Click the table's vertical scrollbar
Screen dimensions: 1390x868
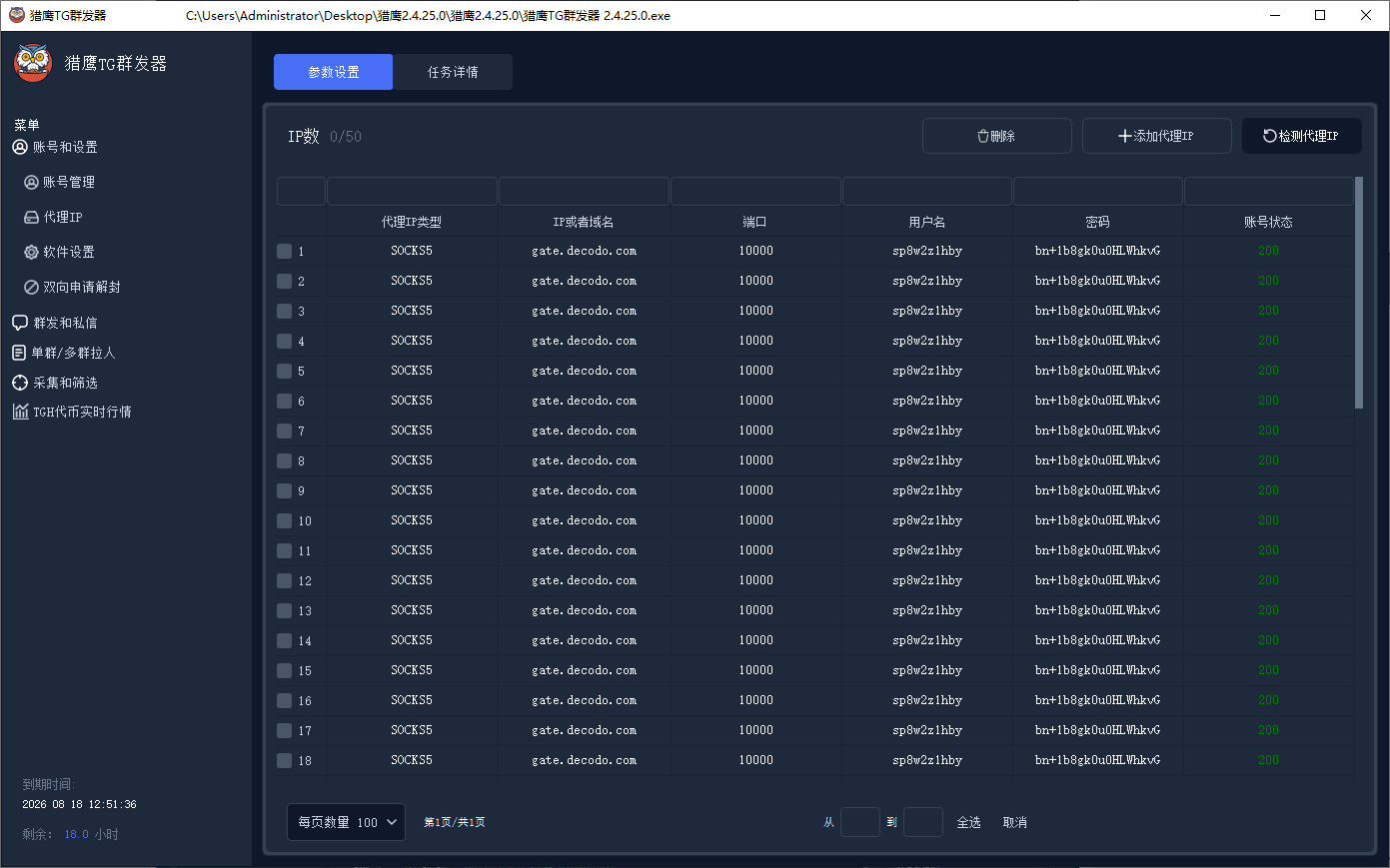[x=1359, y=293]
